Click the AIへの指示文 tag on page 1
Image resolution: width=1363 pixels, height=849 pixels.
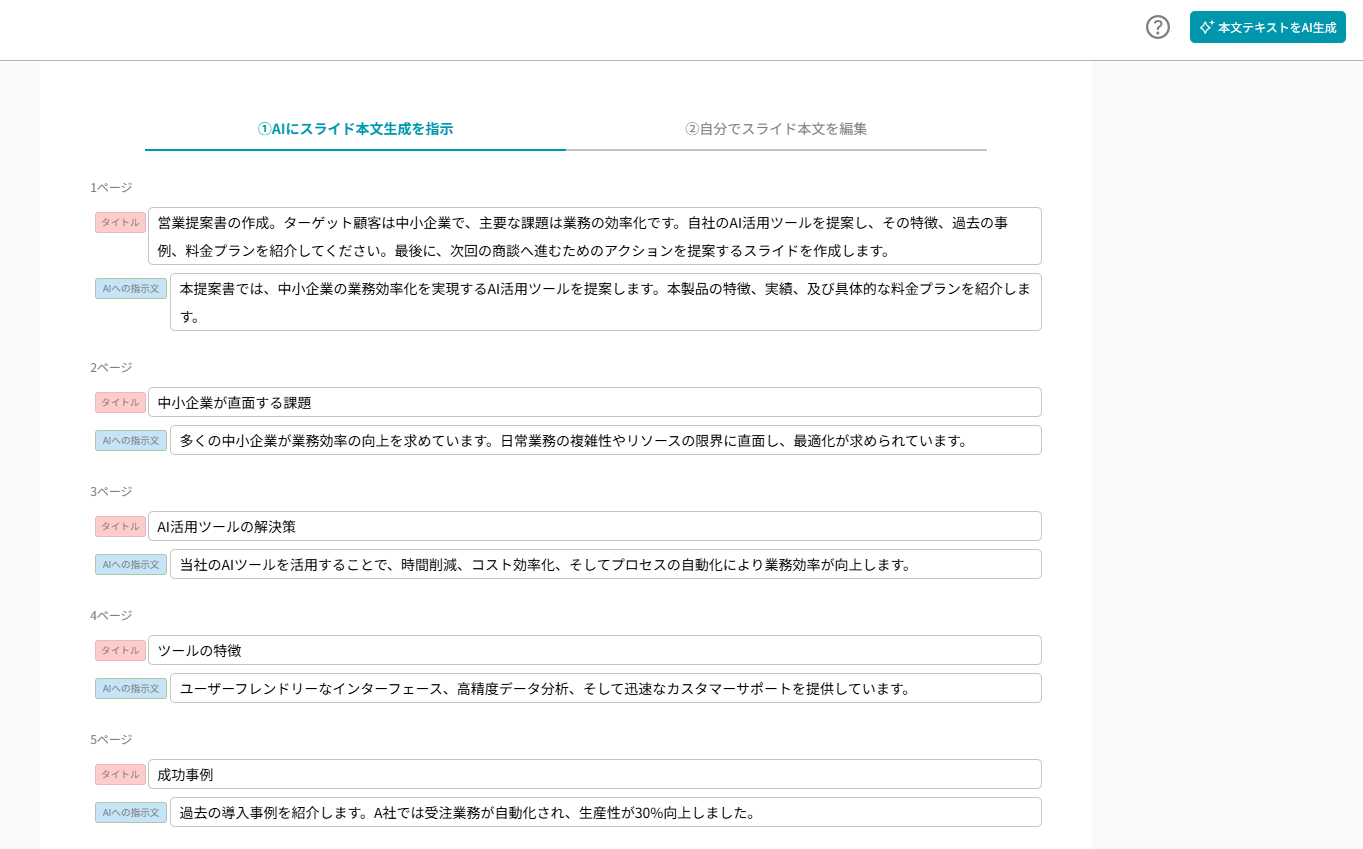coord(131,288)
